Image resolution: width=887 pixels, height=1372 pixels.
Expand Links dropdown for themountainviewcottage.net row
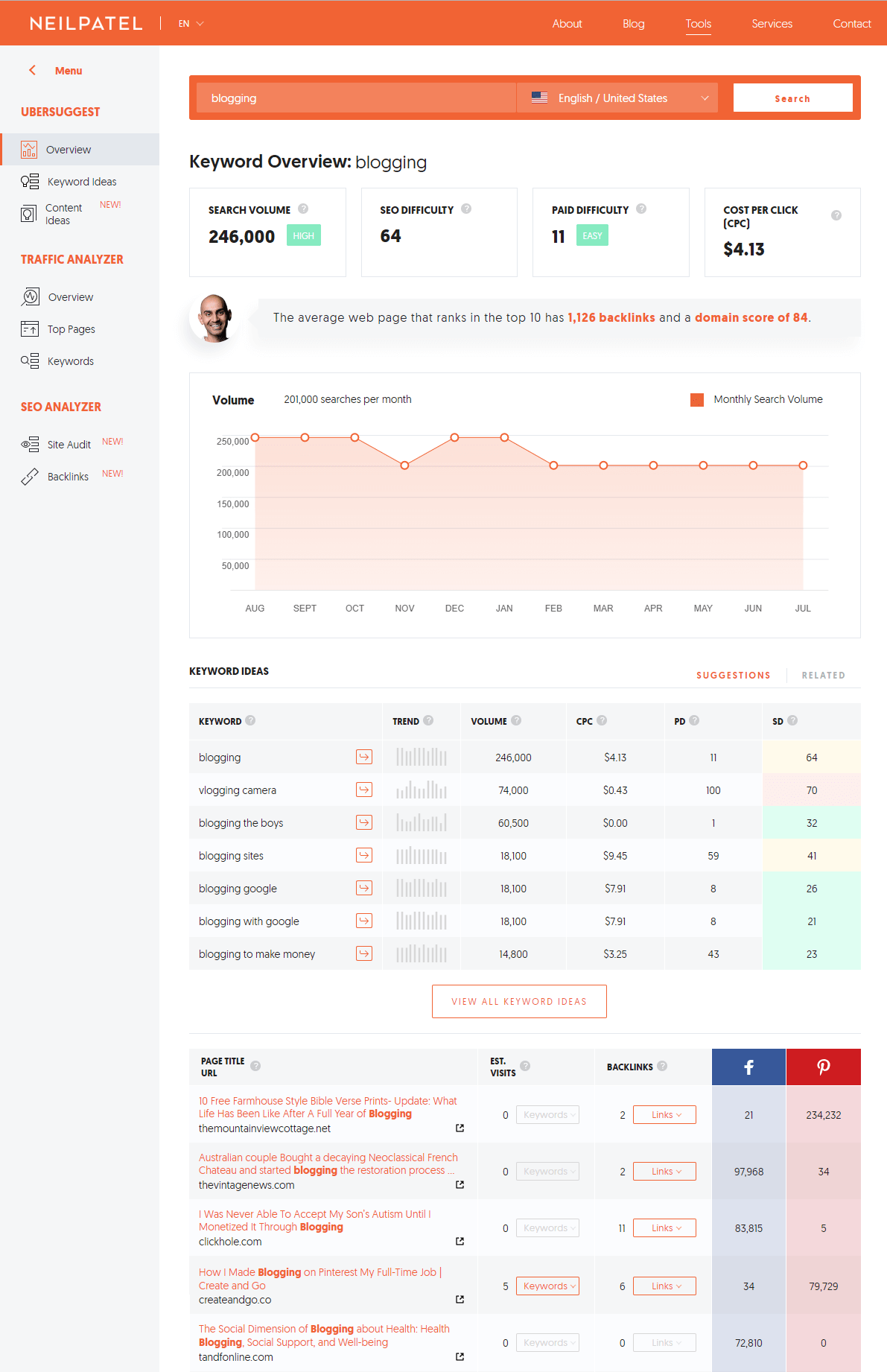click(x=664, y=1115)
